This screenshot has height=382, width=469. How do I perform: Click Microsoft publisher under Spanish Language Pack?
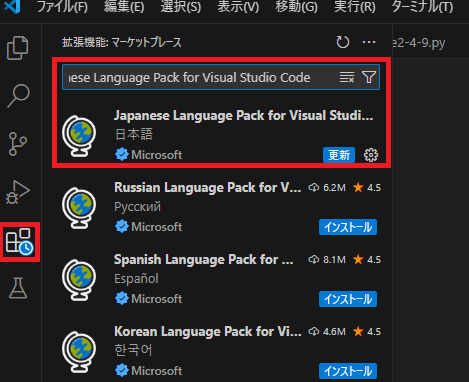[x=156, y=299]
